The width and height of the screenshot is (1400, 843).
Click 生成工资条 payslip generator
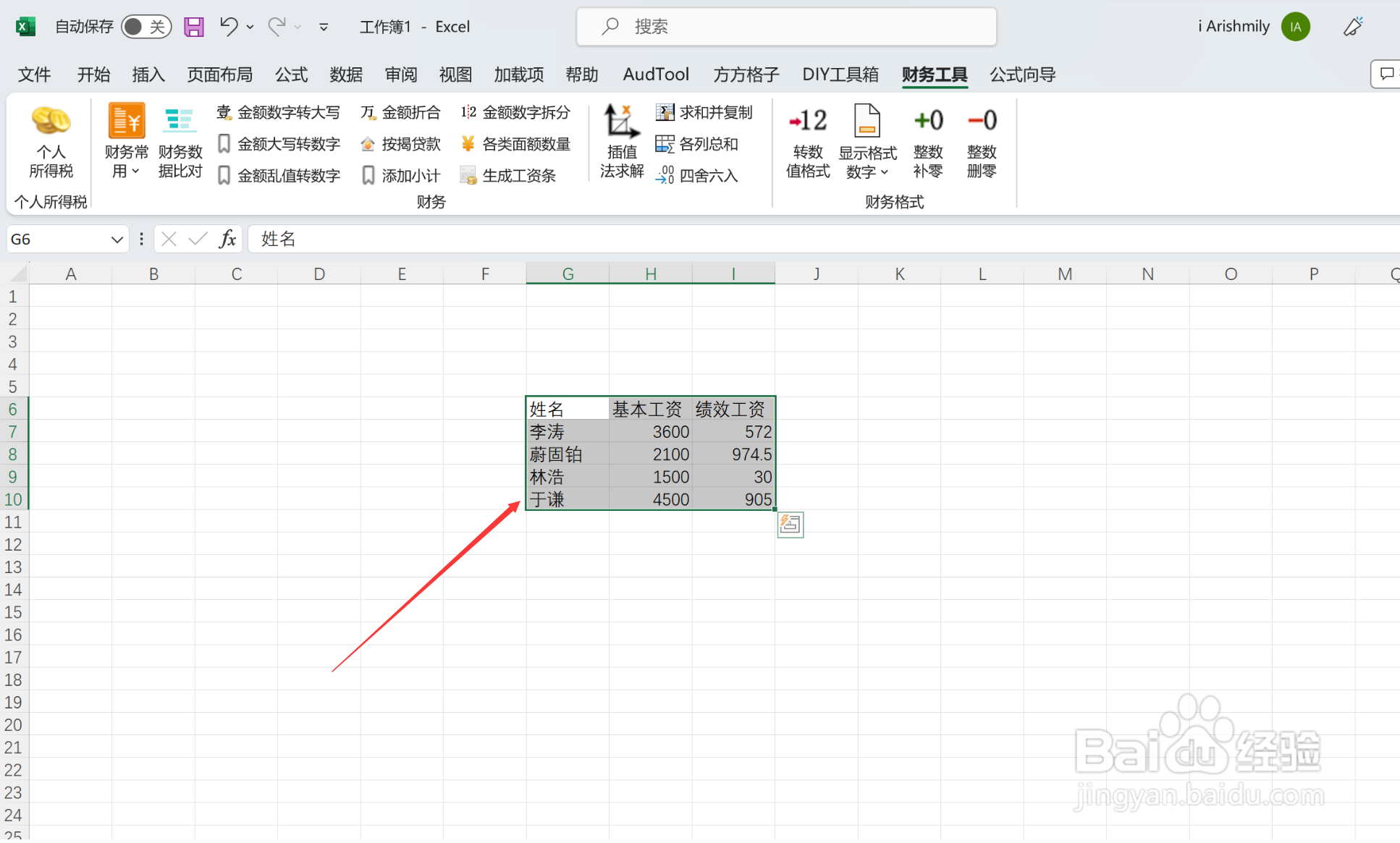tap(508, 176)
